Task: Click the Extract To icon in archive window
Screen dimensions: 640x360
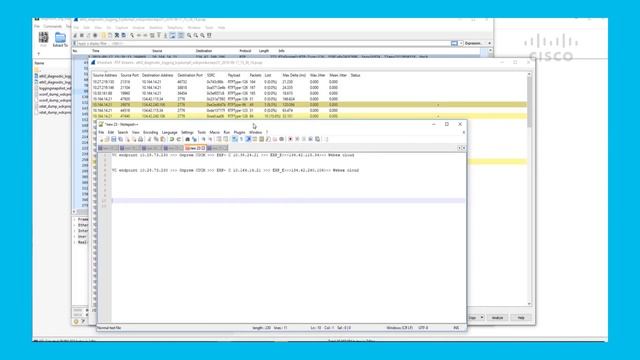Action: coord(60,40)
